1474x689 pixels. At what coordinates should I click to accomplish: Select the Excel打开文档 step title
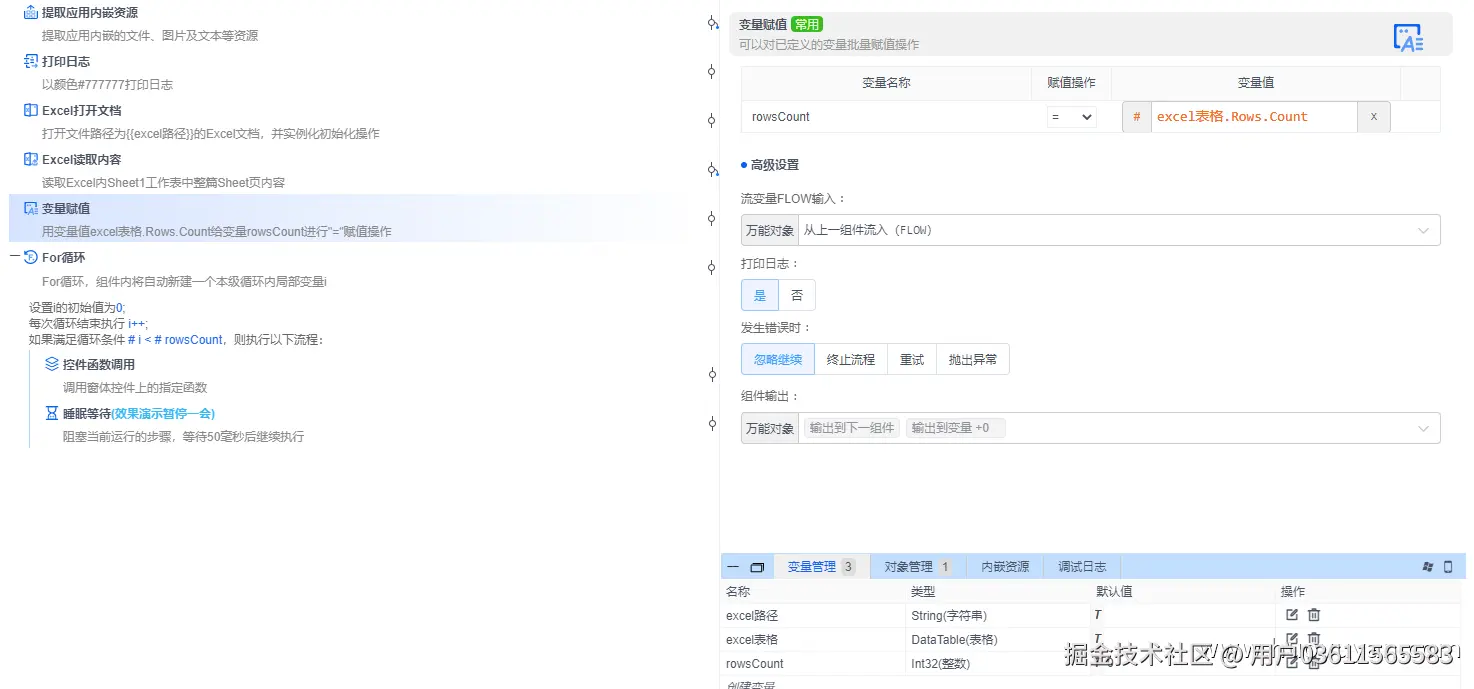click(x=81, y=111)
